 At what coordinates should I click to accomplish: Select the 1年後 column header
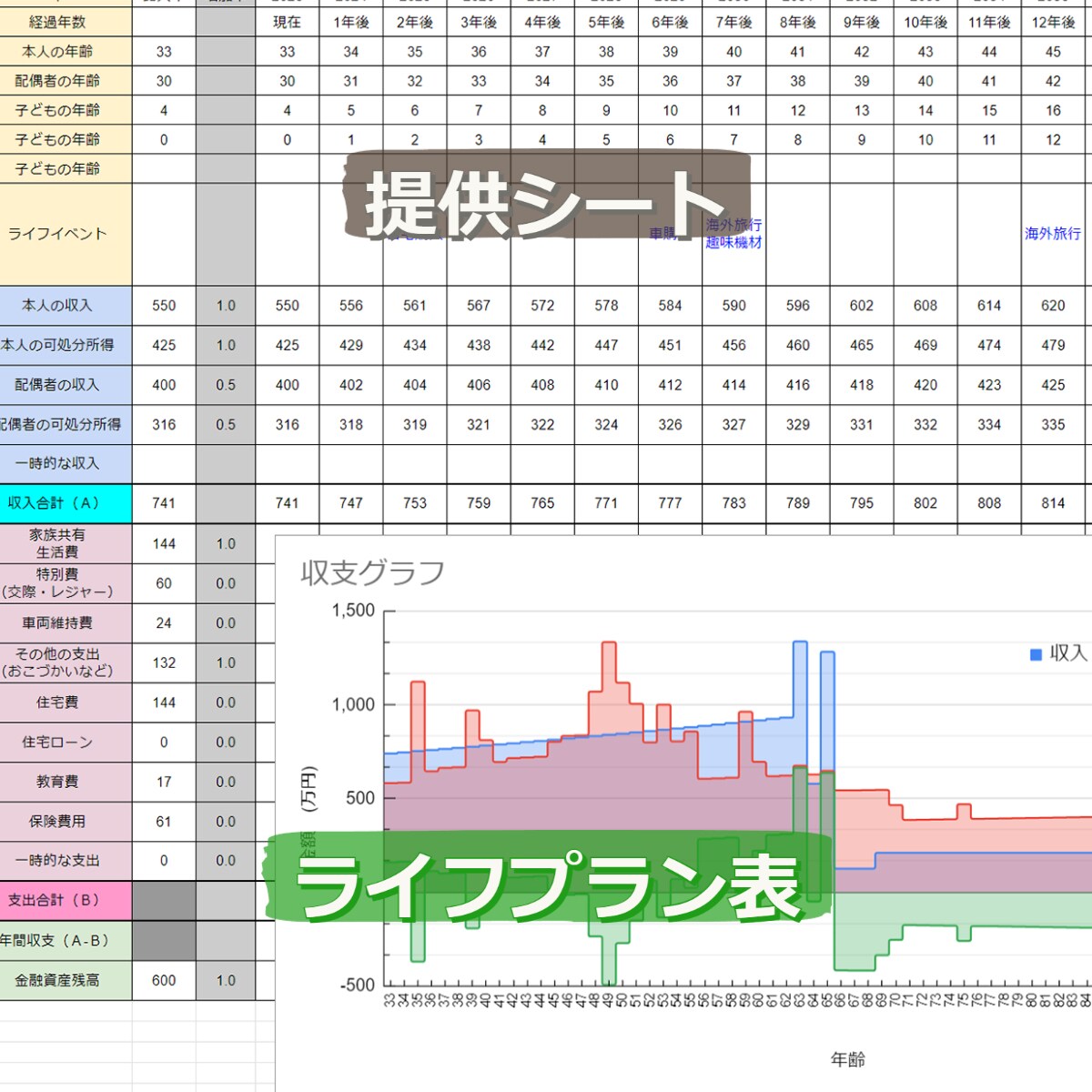pyautogui.click(x=351, y=23)
